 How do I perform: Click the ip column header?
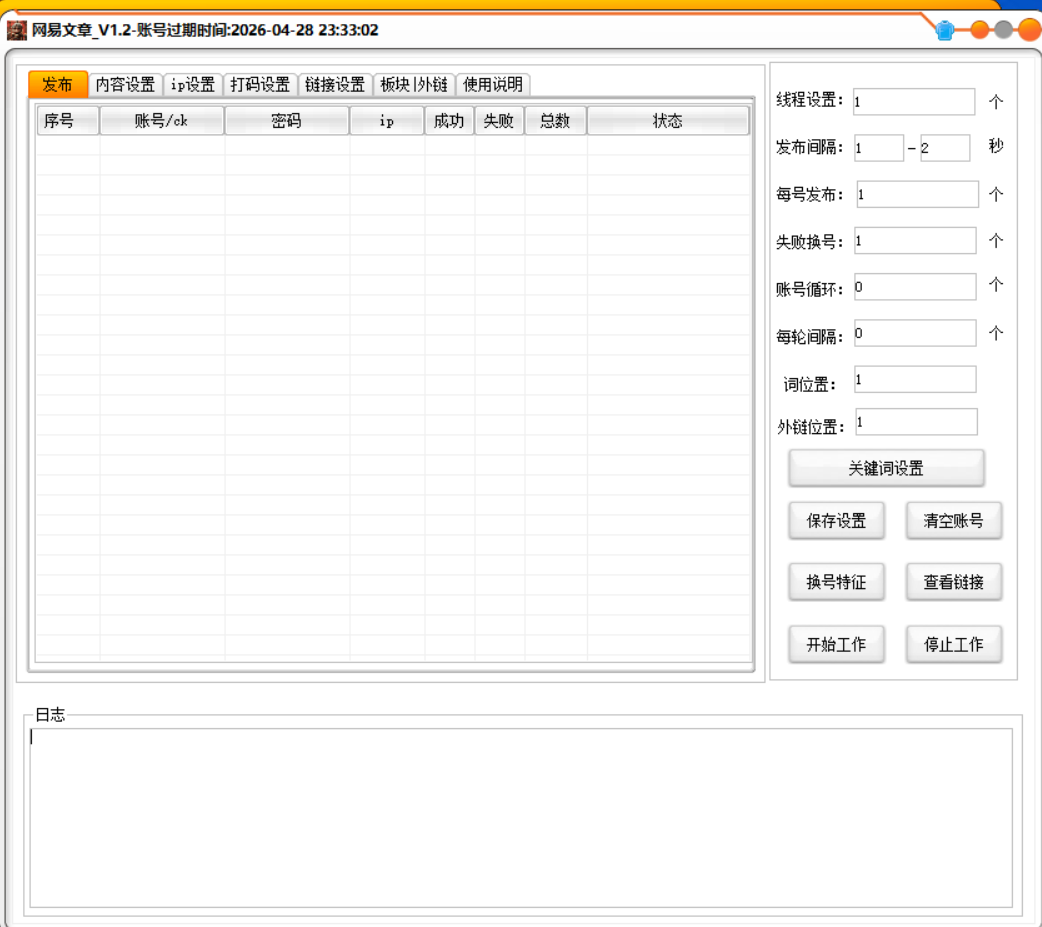click(x=387, y=121)
